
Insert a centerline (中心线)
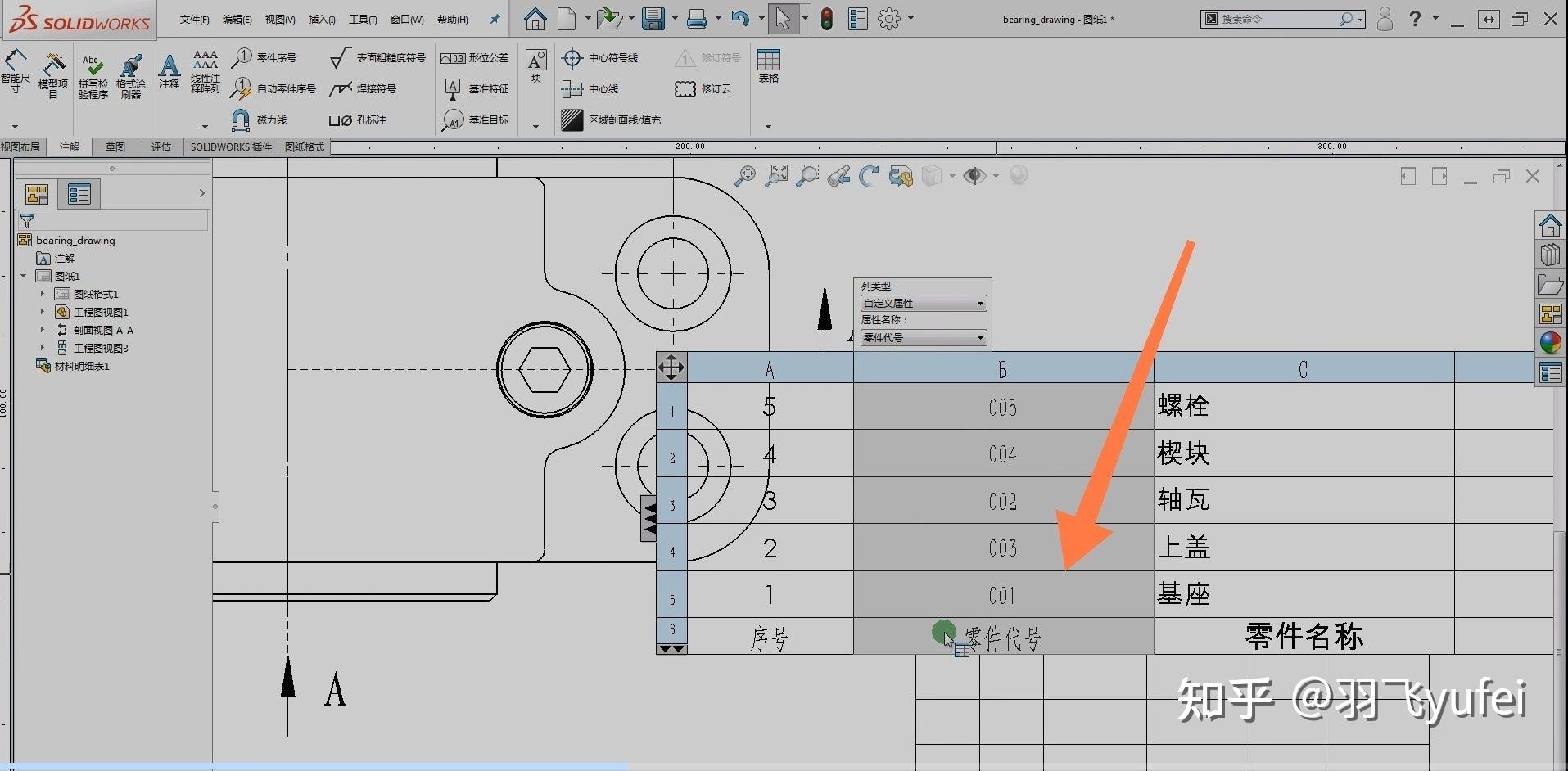tap(590, 88)
